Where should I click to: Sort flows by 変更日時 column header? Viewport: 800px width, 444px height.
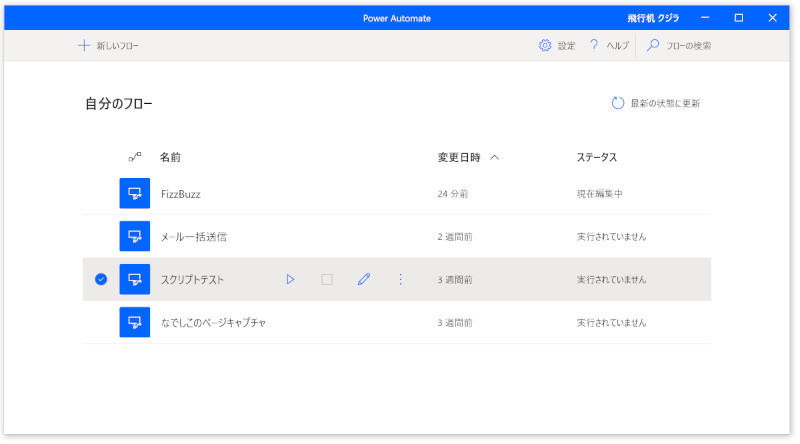[459, 157]
